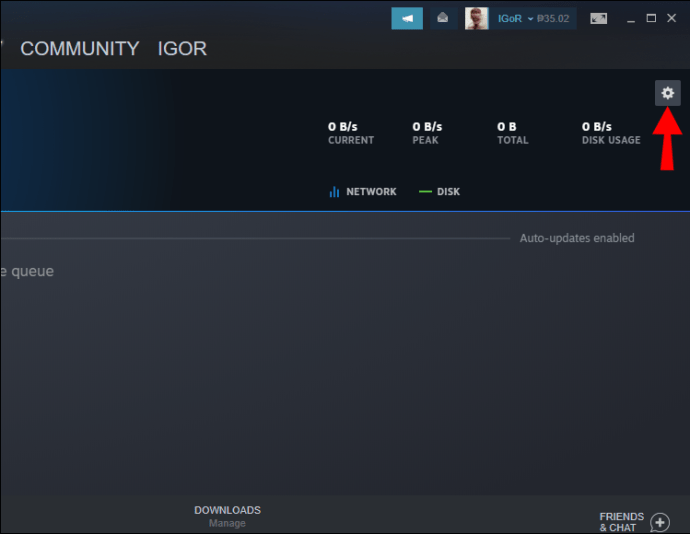Toggle the NETWORK graph legend
Image resolution: width=690 pixels, height=534 pixels.
pyautogui.click(x=363, y=192)
